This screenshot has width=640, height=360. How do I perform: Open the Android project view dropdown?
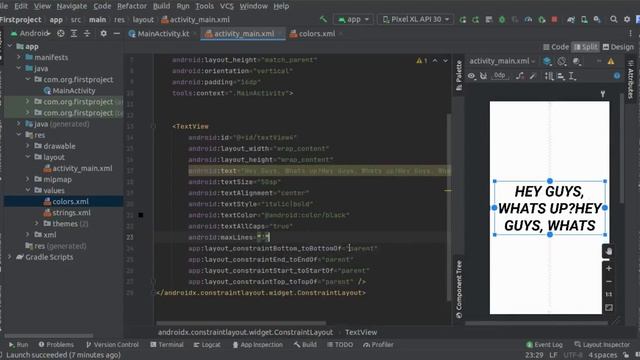click(x=31, y=33)
